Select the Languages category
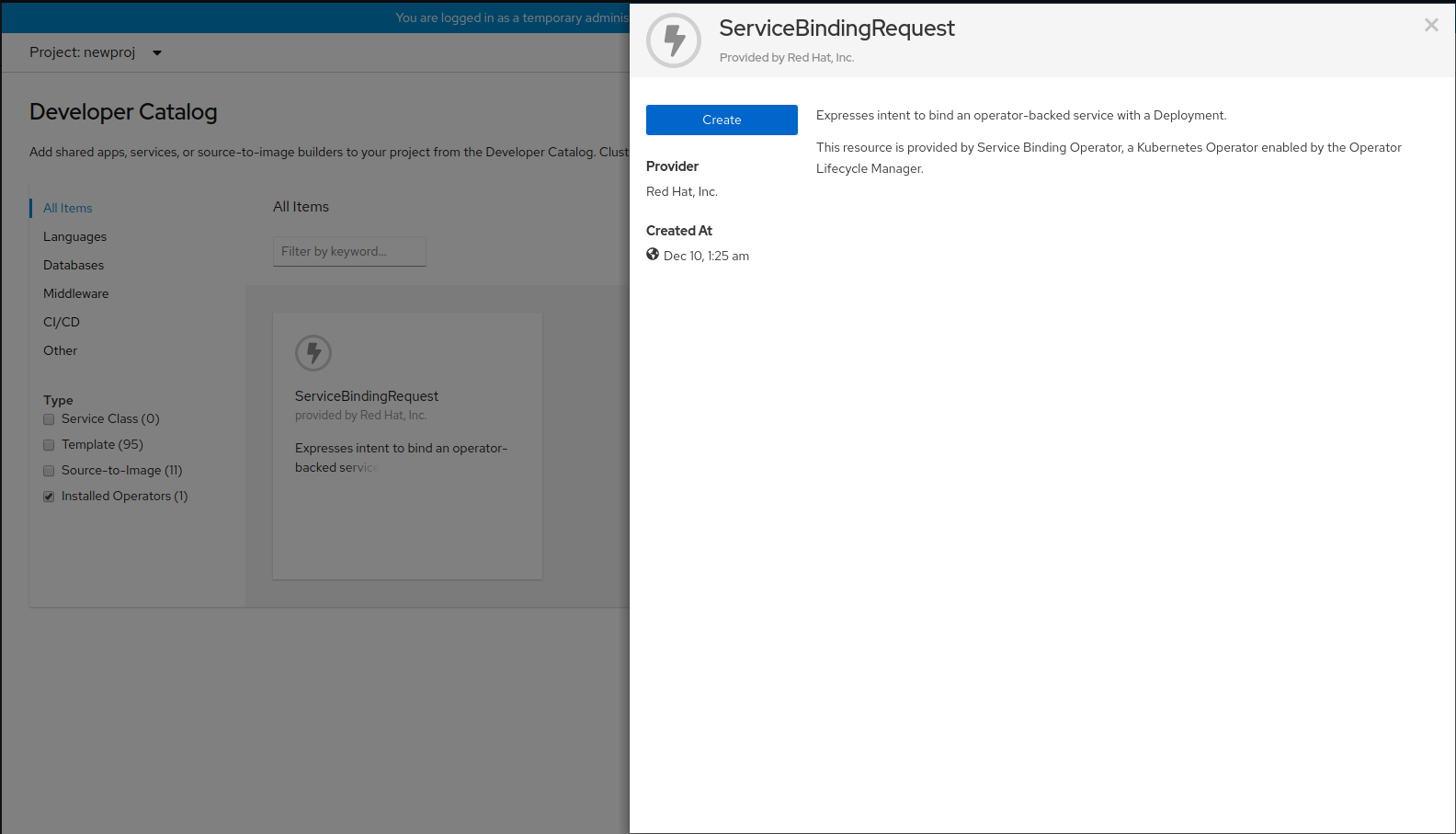The width and height of the screenshot is (1456, 834). (74, 236)
